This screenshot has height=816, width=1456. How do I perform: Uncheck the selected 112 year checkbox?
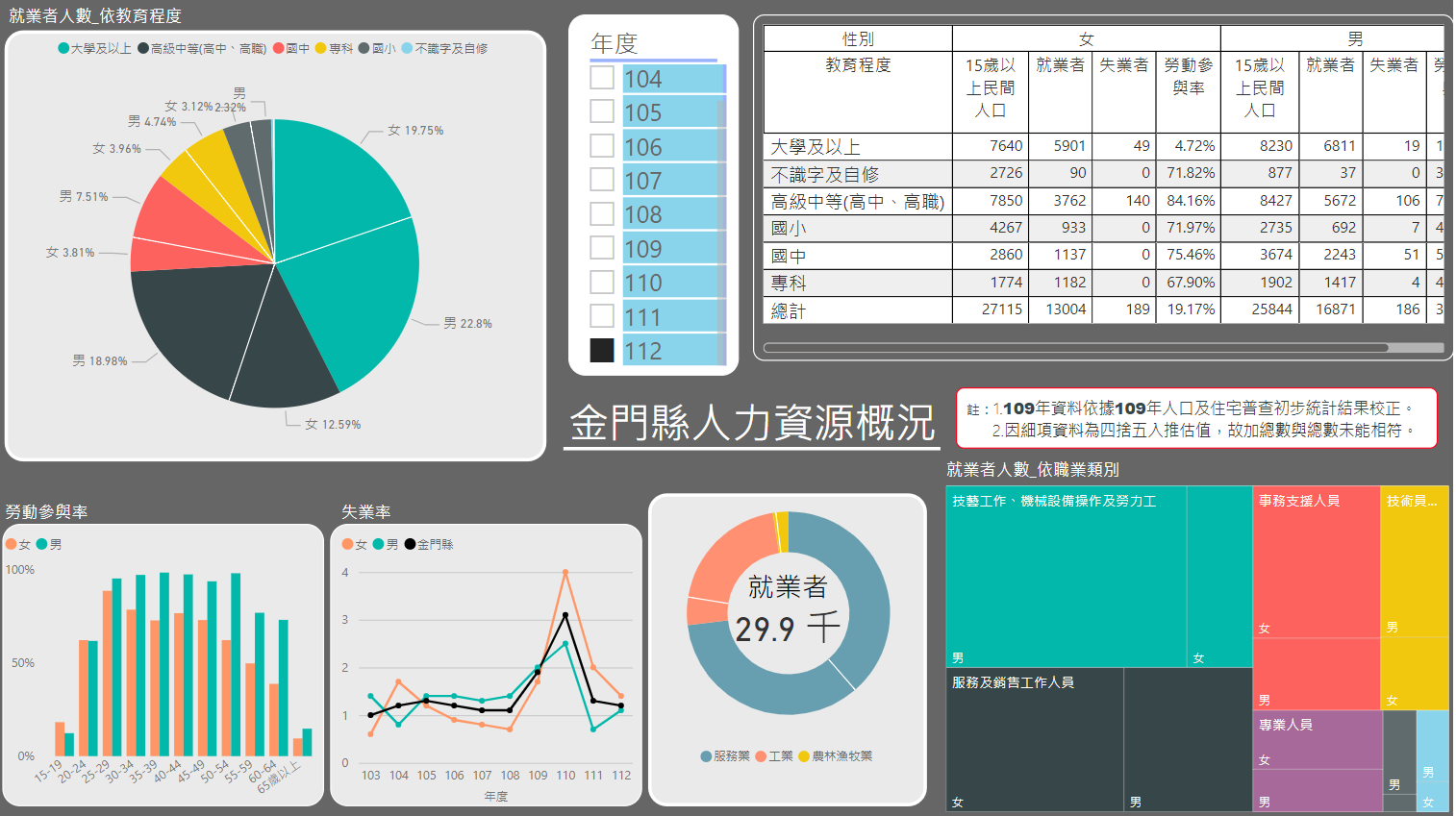602,350
